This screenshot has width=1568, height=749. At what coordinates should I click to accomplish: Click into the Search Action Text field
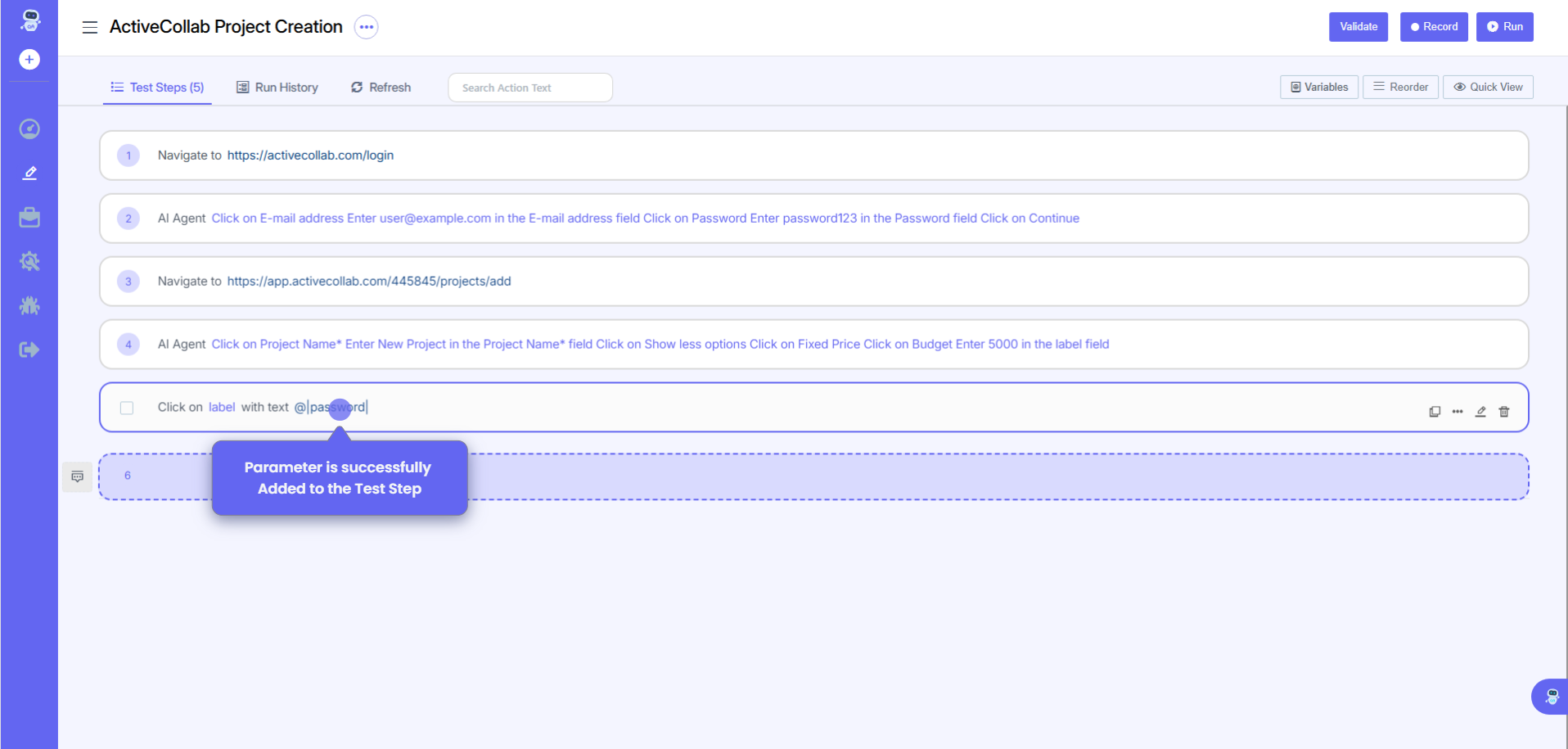(529, 88)
